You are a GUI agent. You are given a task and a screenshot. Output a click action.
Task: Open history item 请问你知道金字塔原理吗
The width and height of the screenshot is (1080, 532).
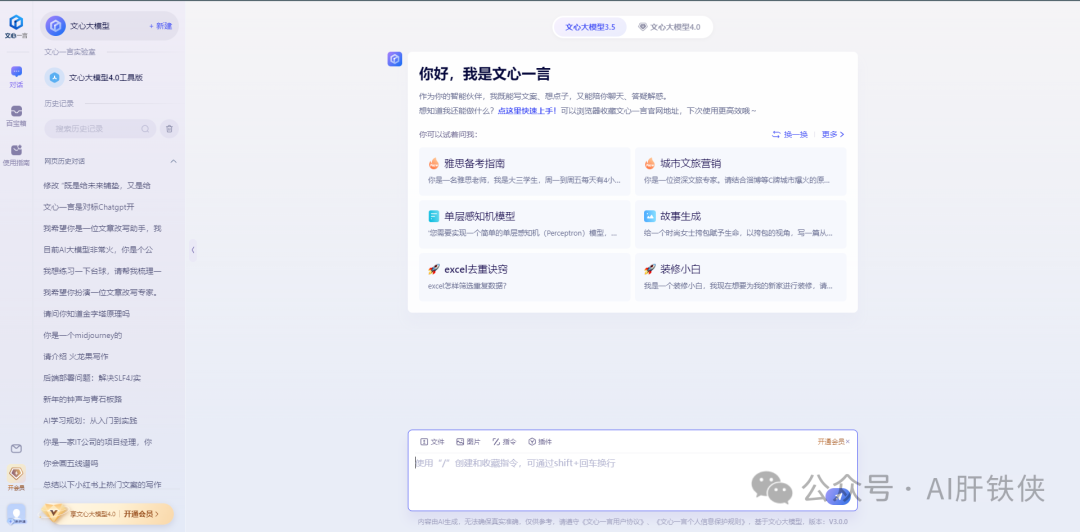86,314
